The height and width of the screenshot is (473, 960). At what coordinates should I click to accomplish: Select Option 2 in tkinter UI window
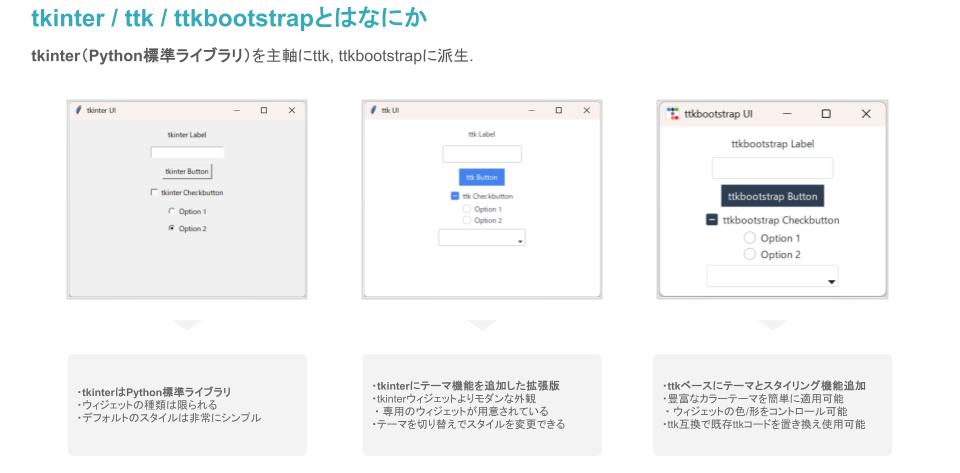click(x=171, y=228)
